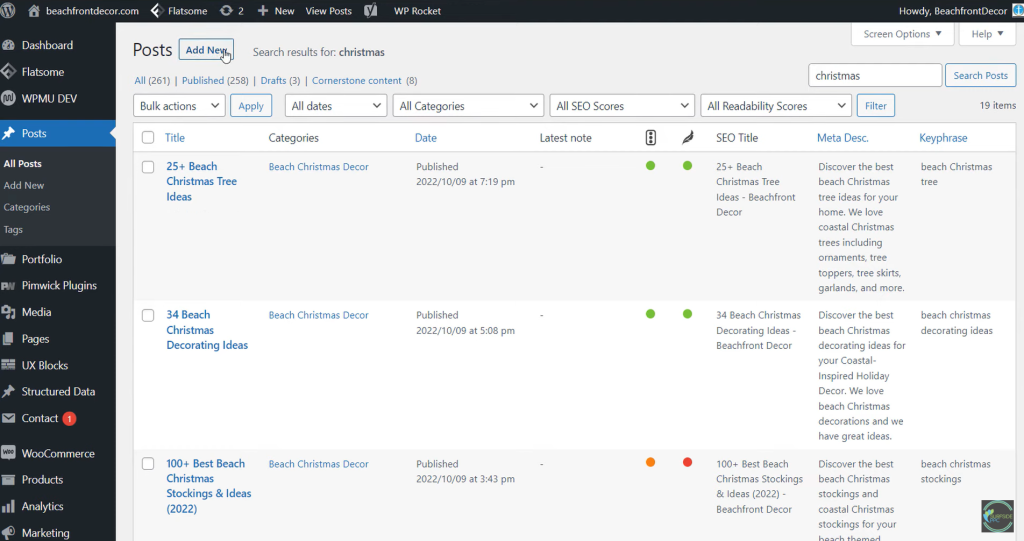Expand the Screen Options panel
The height and width of the screenshot is (541, 1024).
[903, 34]
